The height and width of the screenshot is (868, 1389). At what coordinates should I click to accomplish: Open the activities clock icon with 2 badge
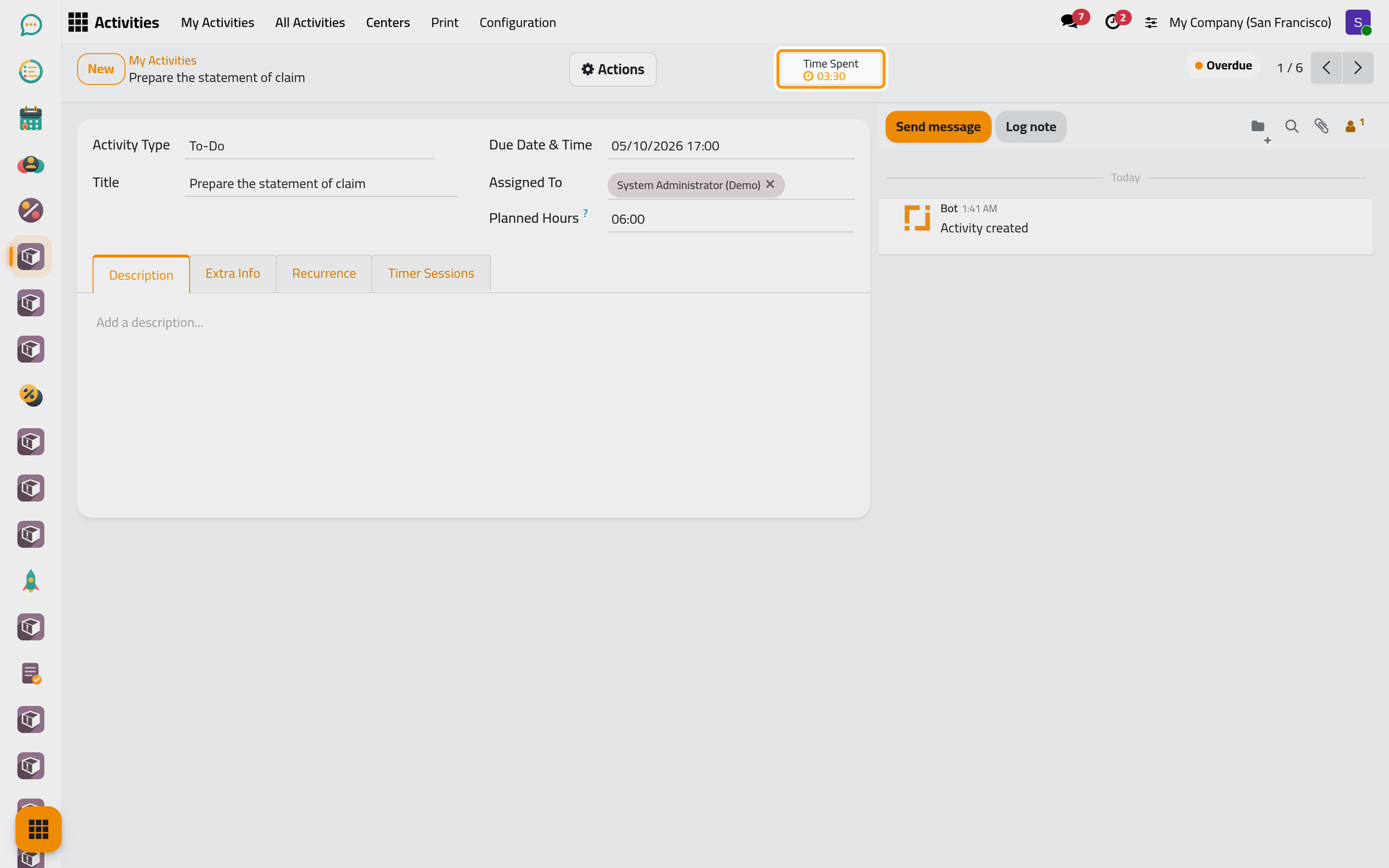pos(1116,21)
